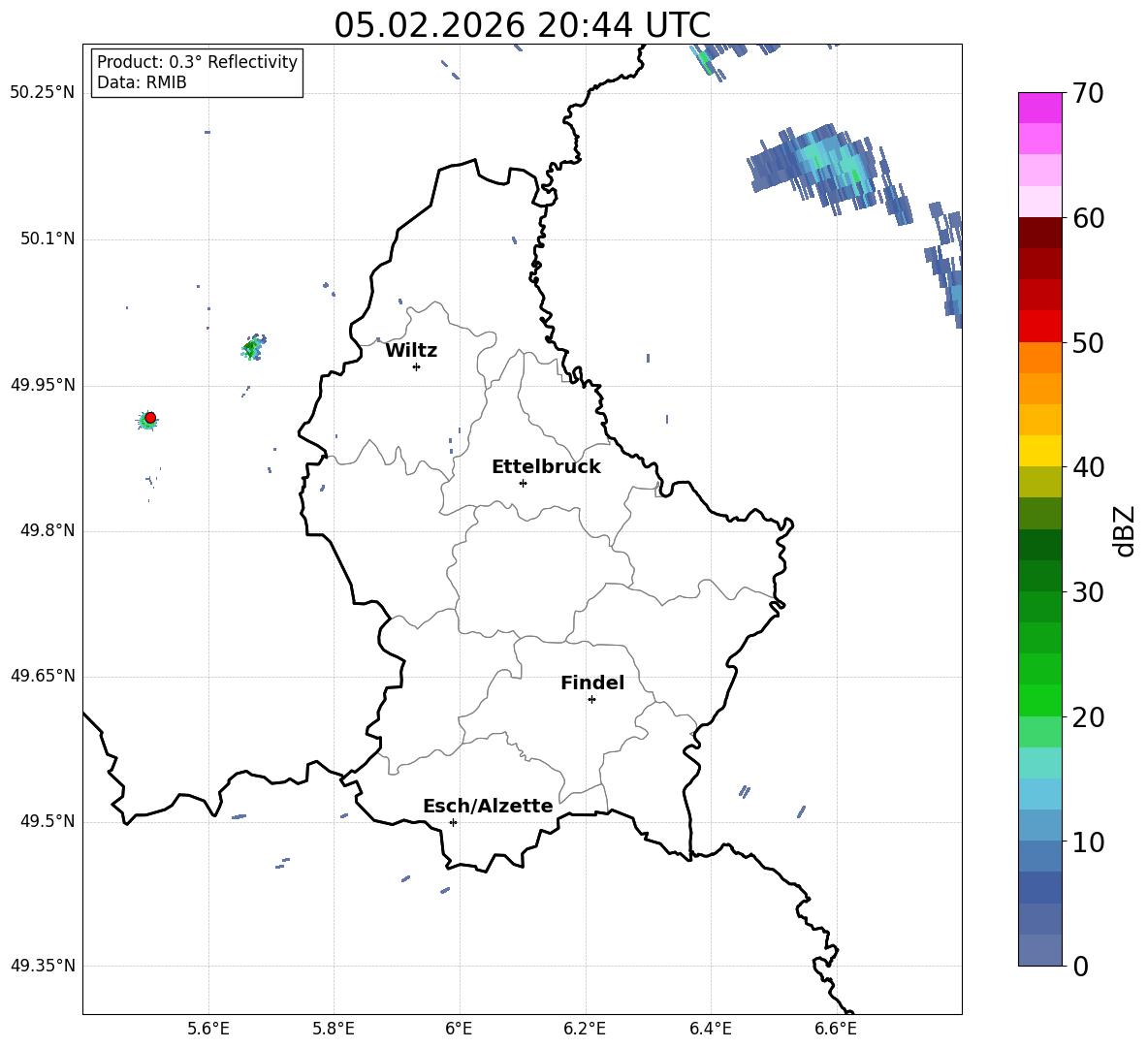Image resolution: width=1148 pixels, height=1048 pixels.
Task: Click the cross marker under Wiltz
Action: [416, 366]
